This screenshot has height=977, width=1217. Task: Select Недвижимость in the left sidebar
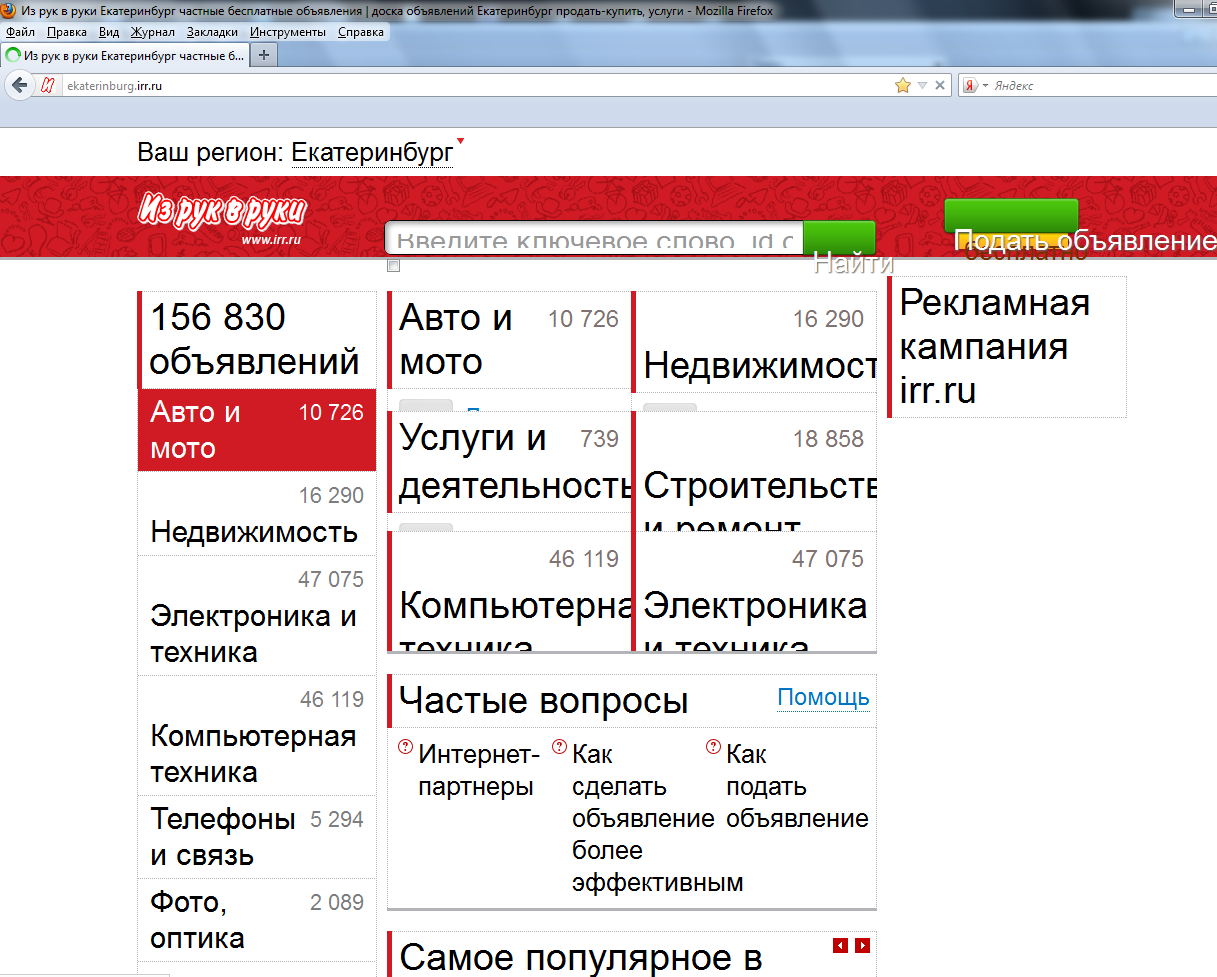click(x=257, y=514)
